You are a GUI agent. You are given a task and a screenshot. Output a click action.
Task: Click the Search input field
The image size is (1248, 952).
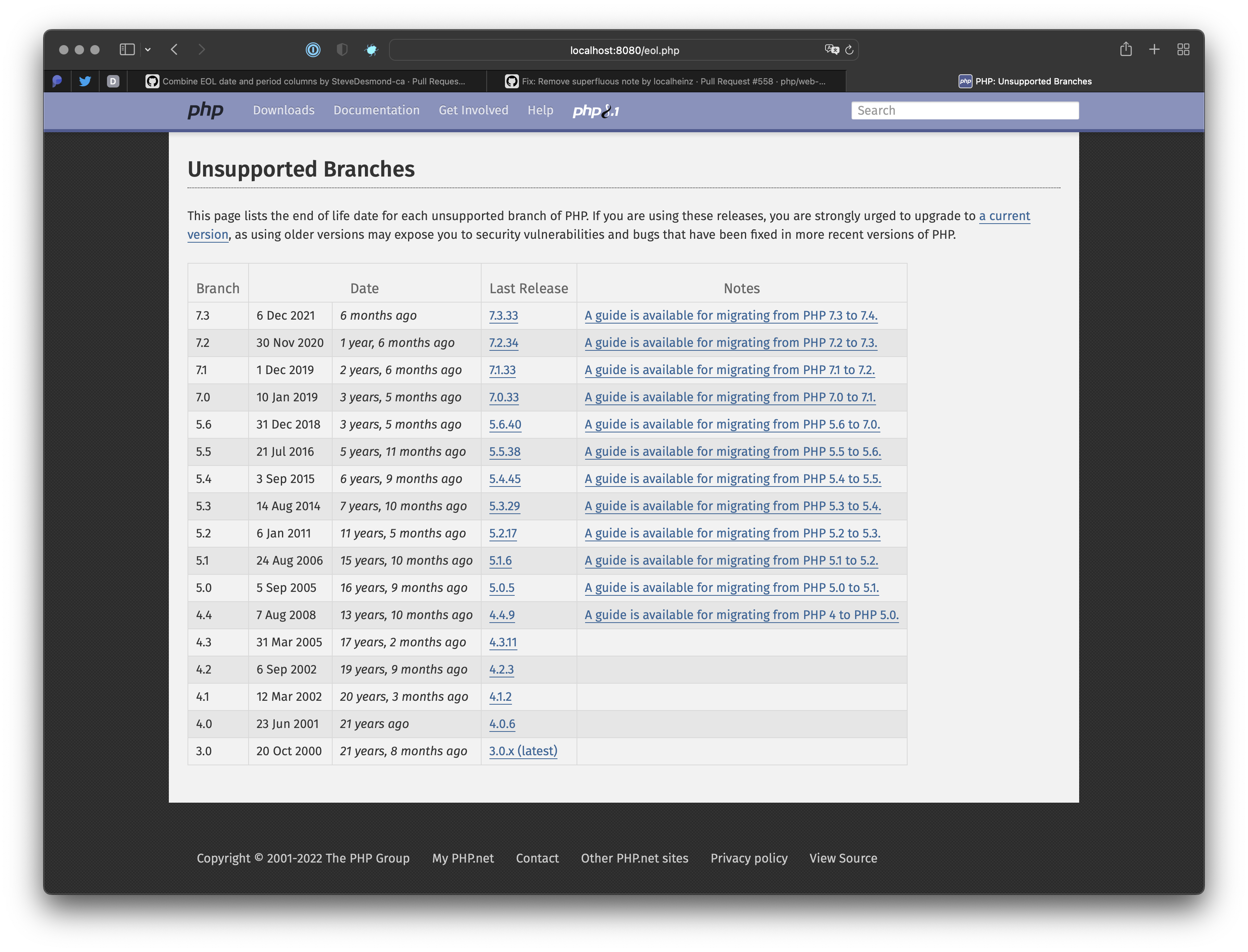(965, 110)
